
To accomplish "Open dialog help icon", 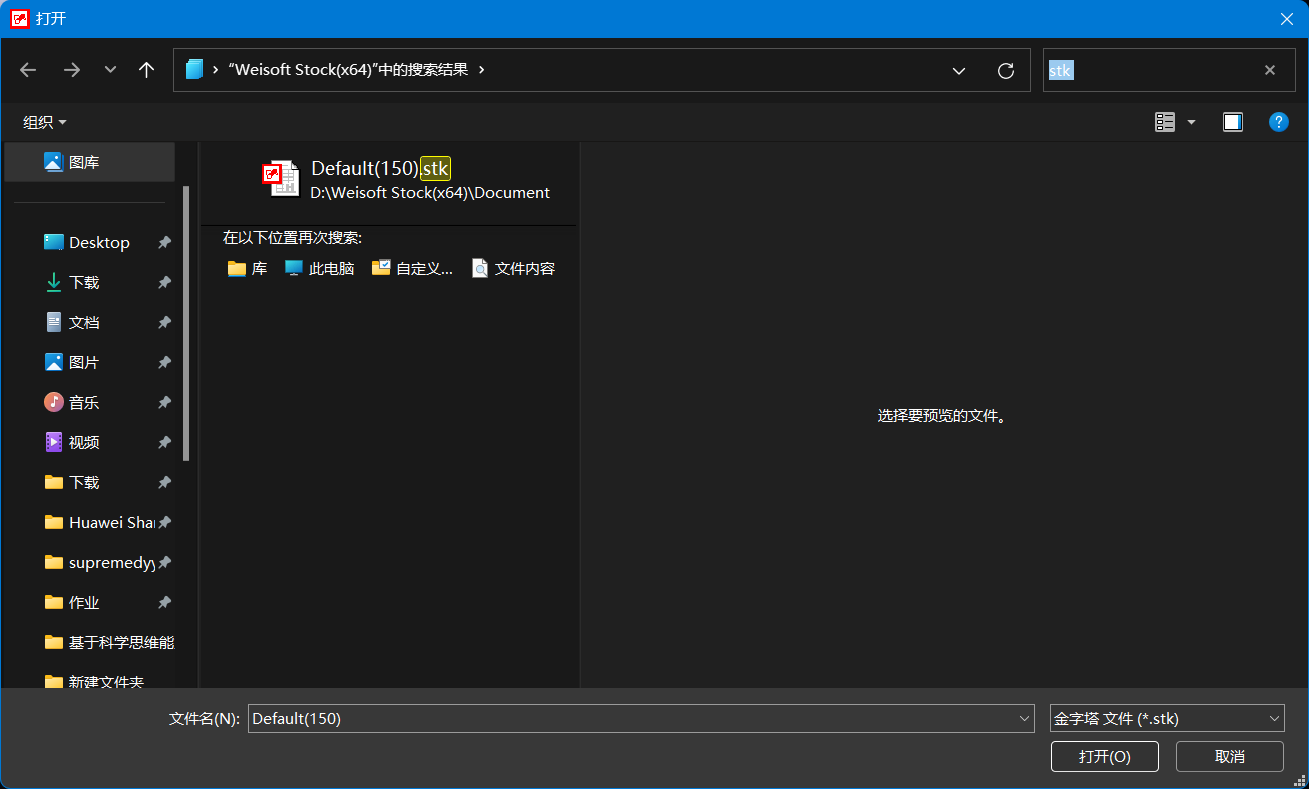I will pyautogui.click(x=1278, y=122).
